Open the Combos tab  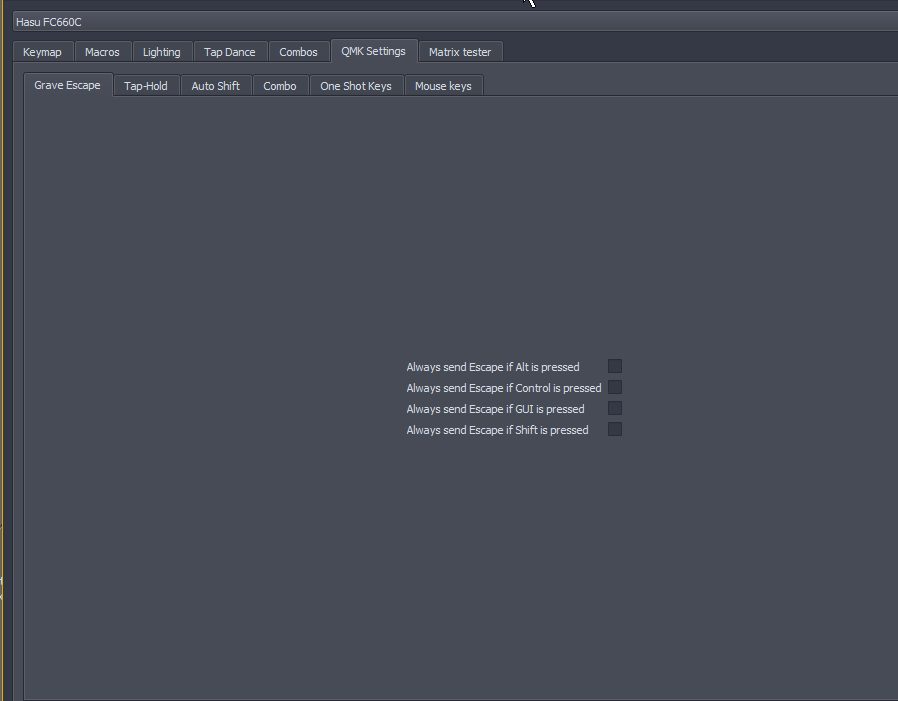point(298,52)
